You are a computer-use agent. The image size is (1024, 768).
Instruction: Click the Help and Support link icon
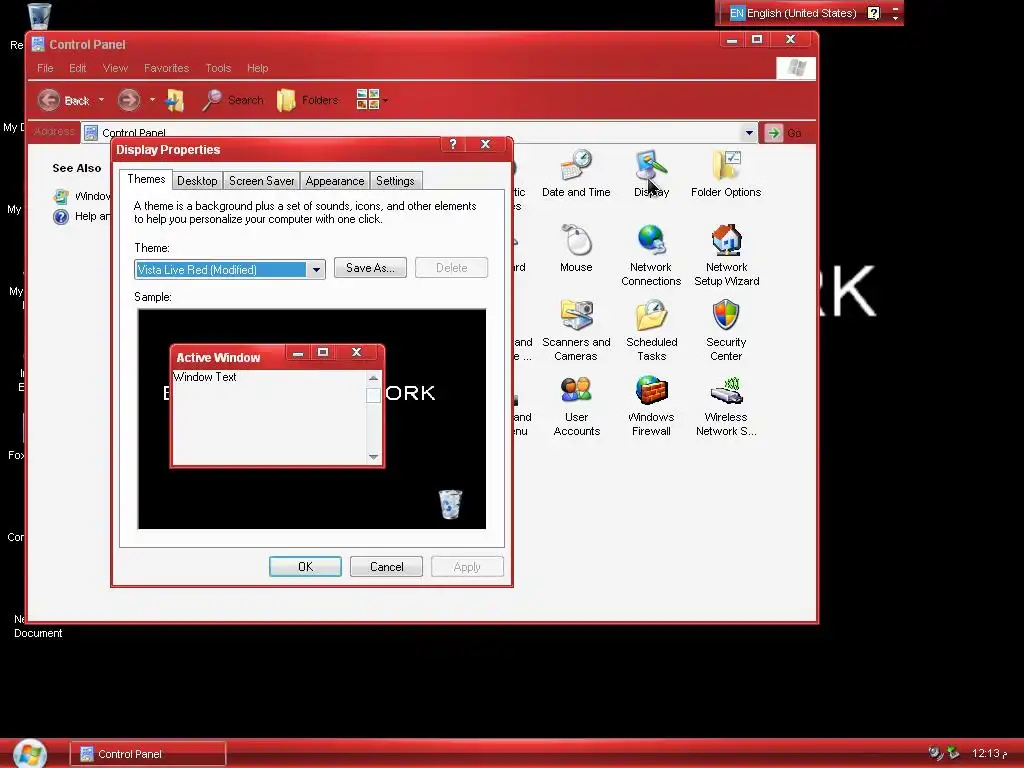[61, 216]
